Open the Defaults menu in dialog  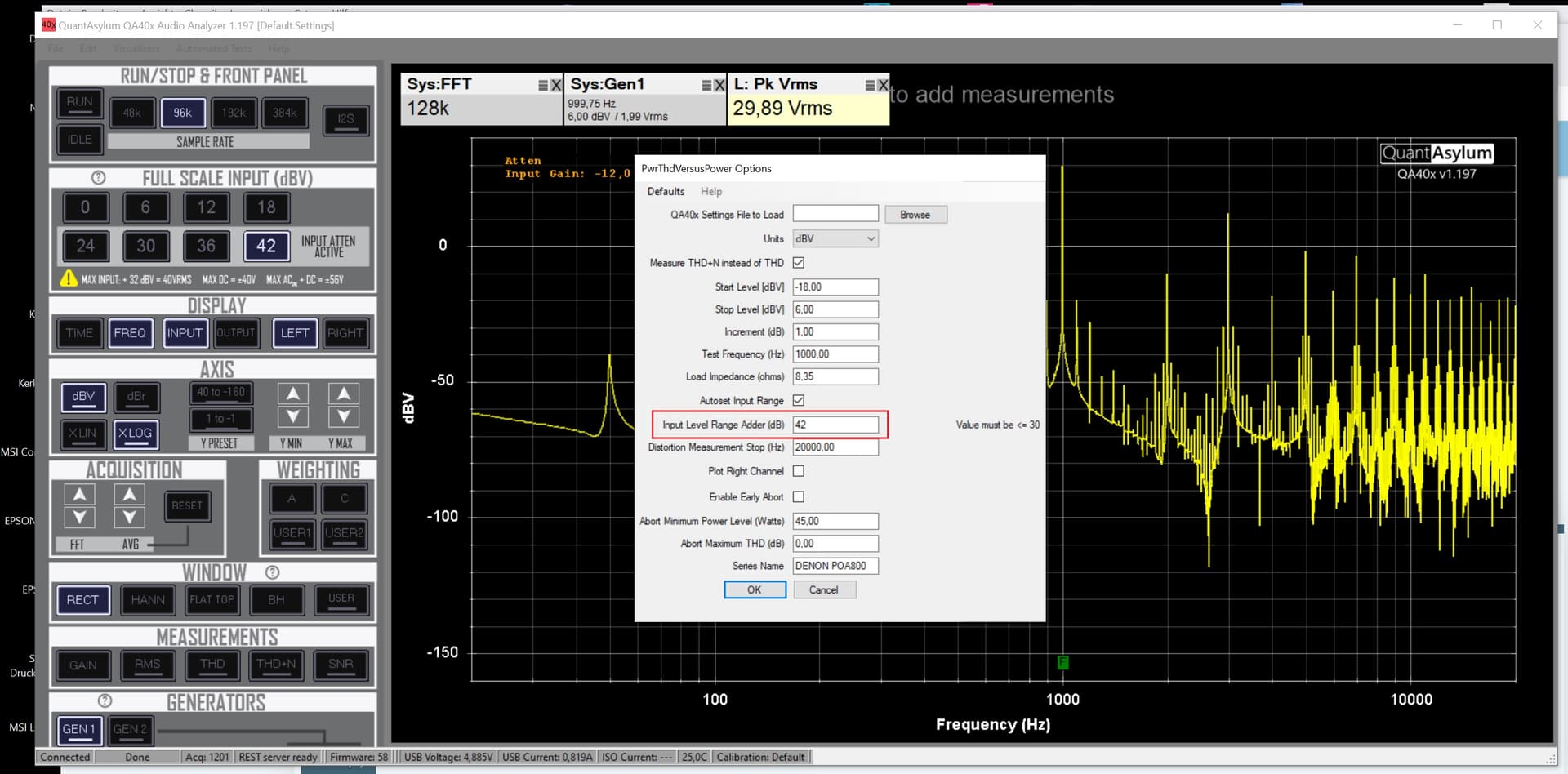[x=666, y=191]
